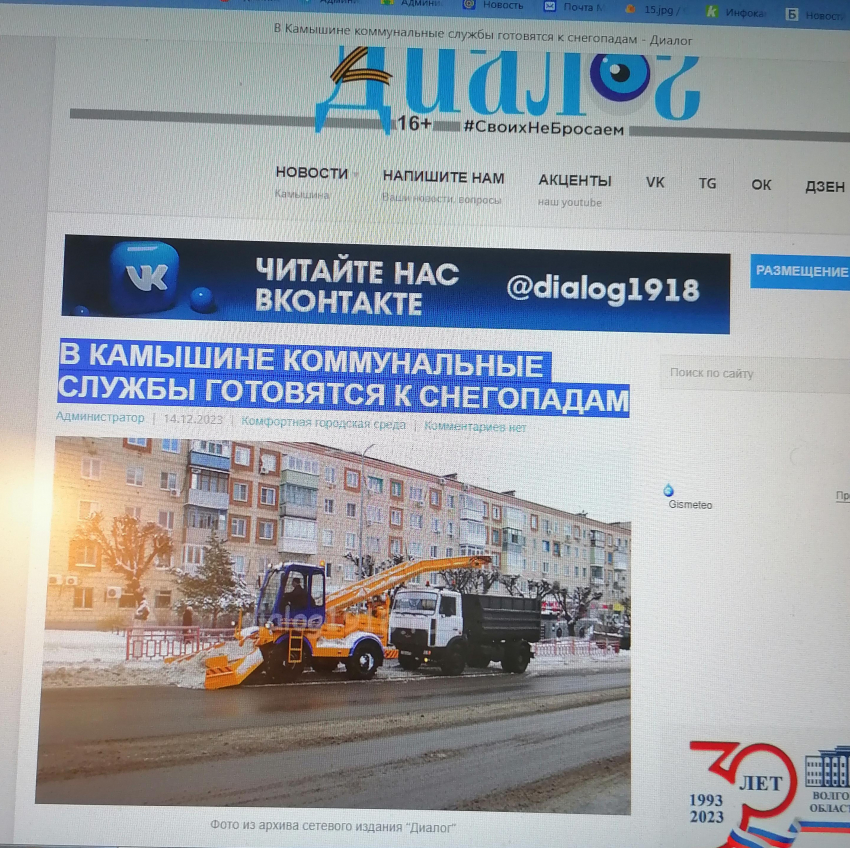This screenshot has height=848, width=850.
Task: Click the Gismeteo water drop icon
Action: coord(668,490)
